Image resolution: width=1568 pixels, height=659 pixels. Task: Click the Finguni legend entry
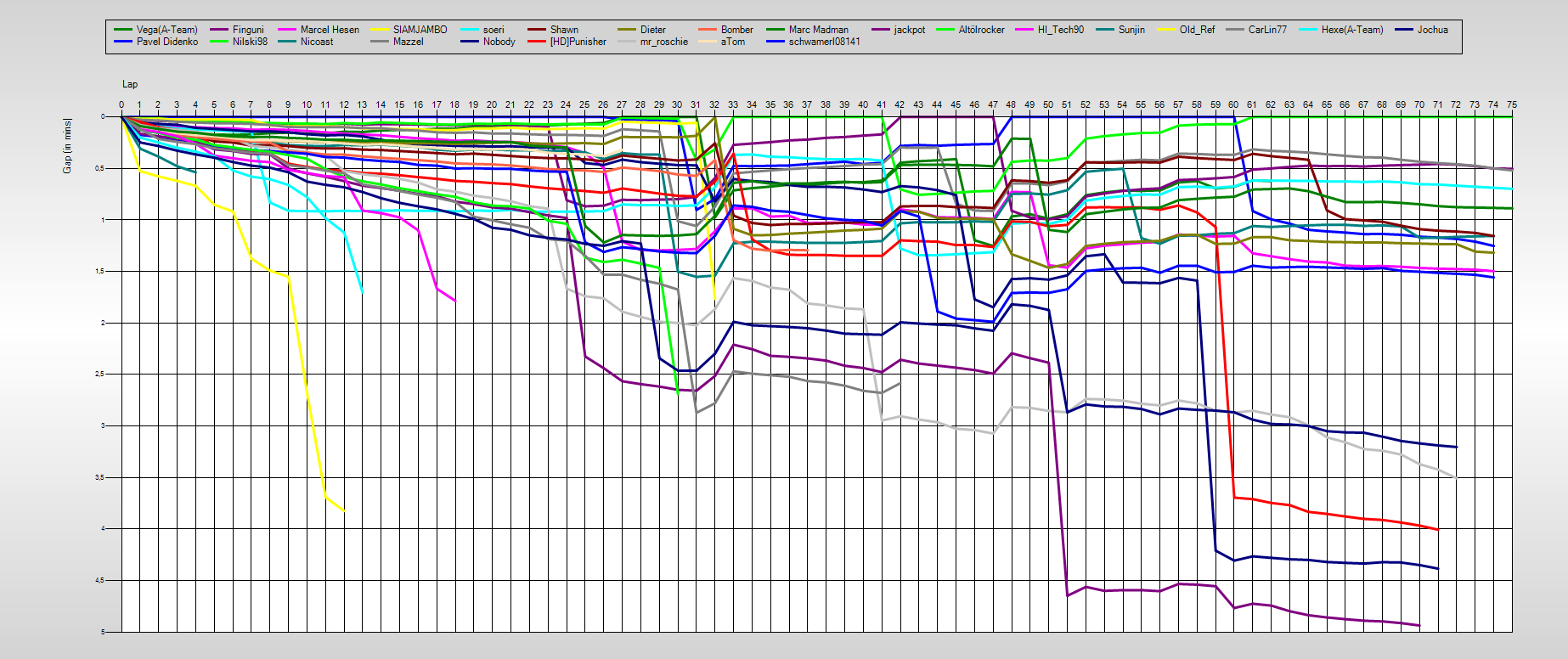coord(248,30)
